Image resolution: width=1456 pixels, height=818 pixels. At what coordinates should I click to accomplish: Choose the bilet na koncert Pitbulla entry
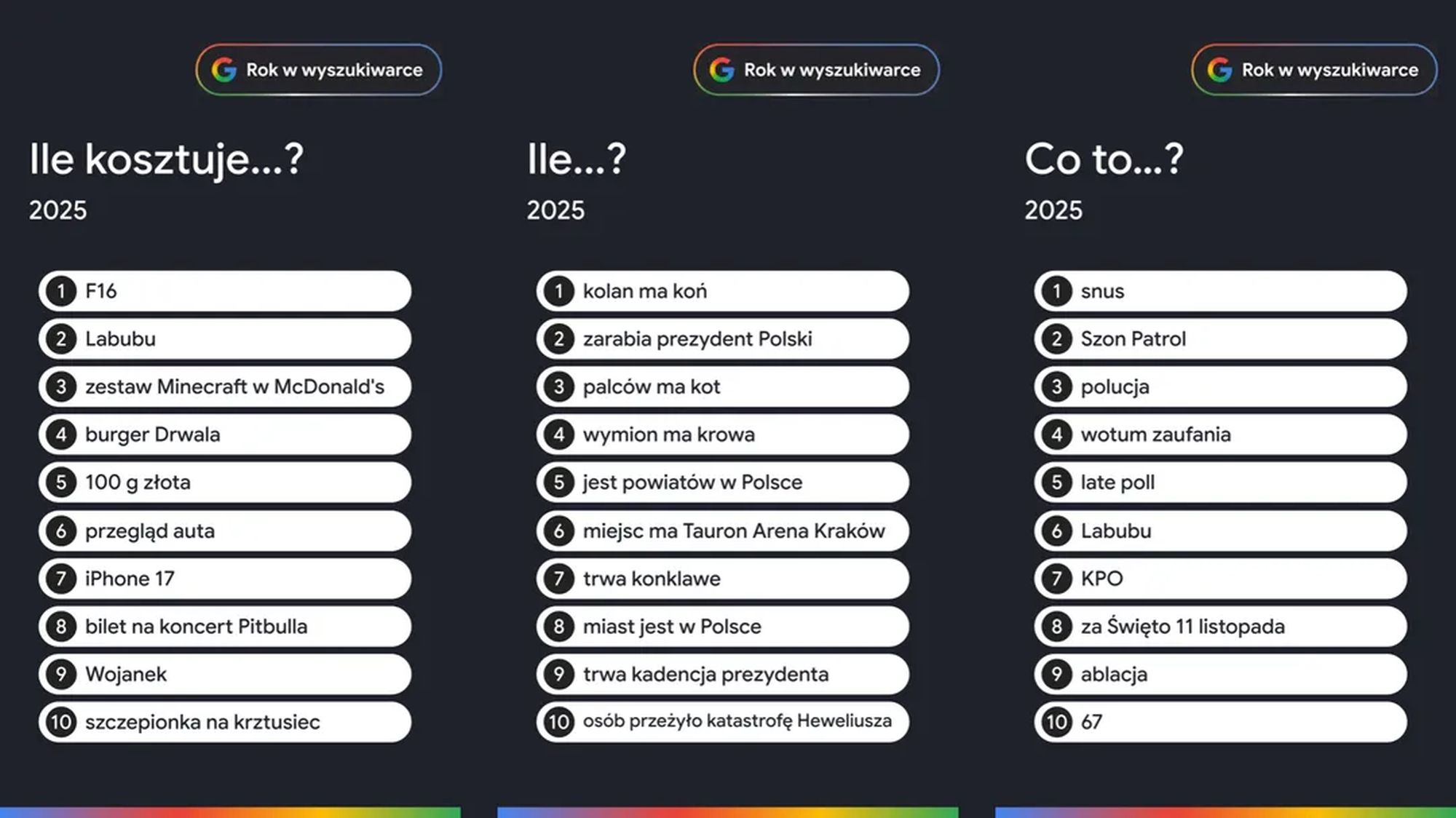[225, 627]
